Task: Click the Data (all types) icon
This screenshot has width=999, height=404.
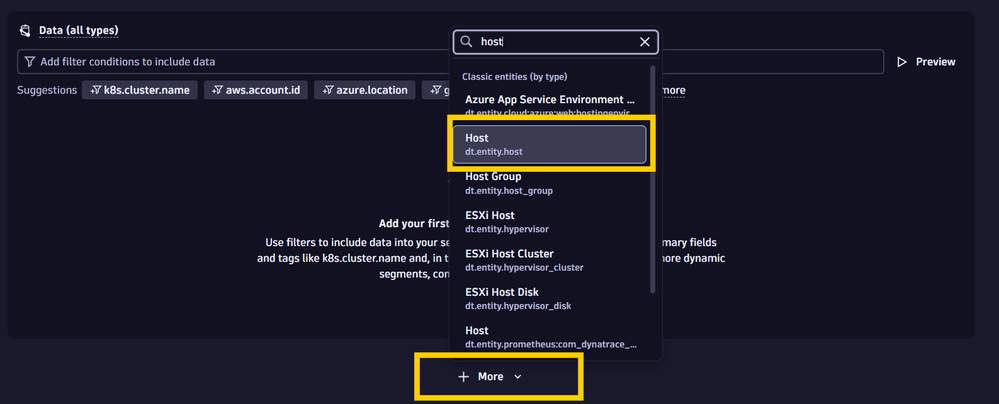Action: (25, 30)
